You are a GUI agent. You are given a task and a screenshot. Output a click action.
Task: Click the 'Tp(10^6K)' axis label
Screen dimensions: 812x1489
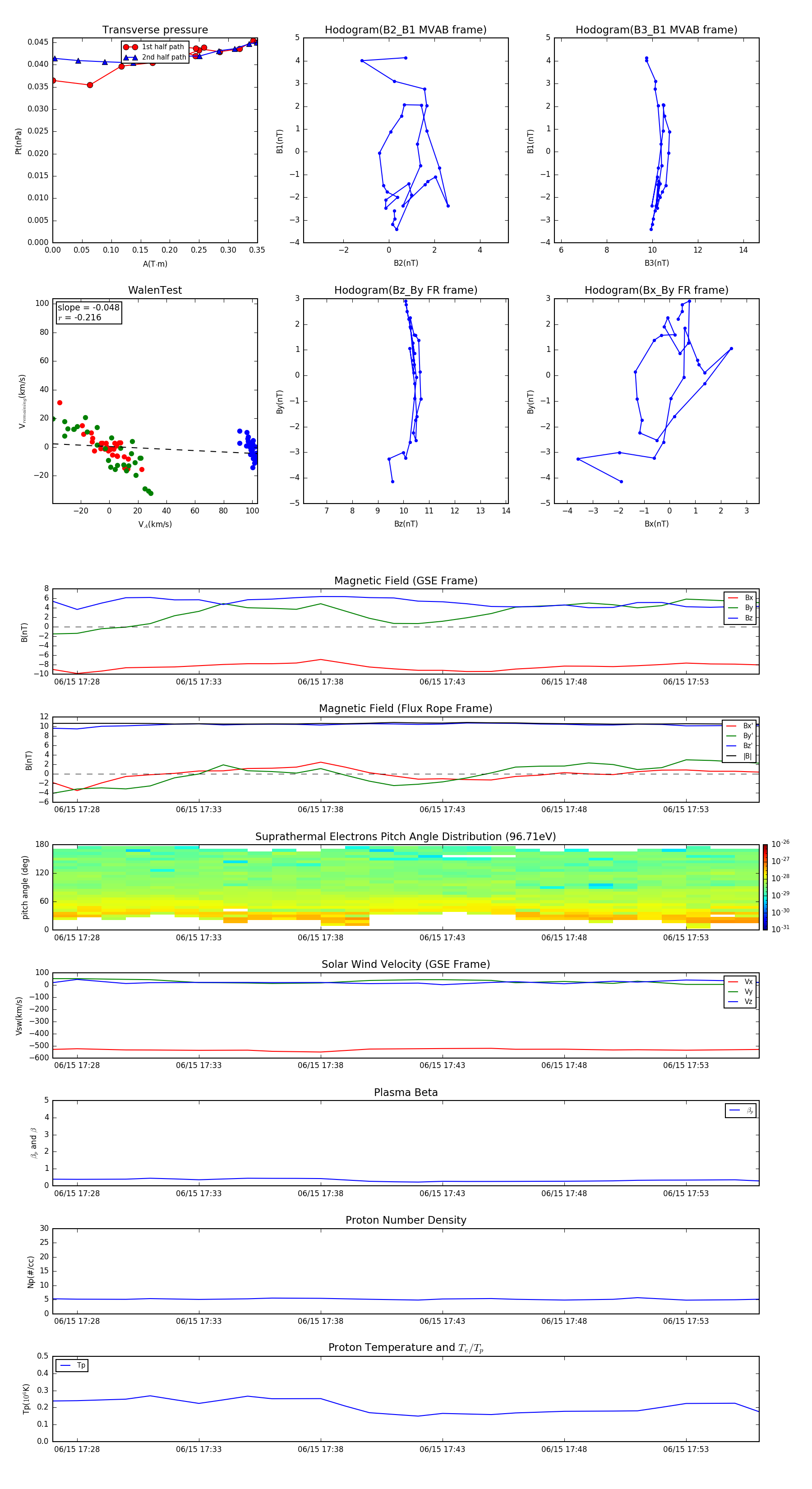click(x=26, y=1399)
